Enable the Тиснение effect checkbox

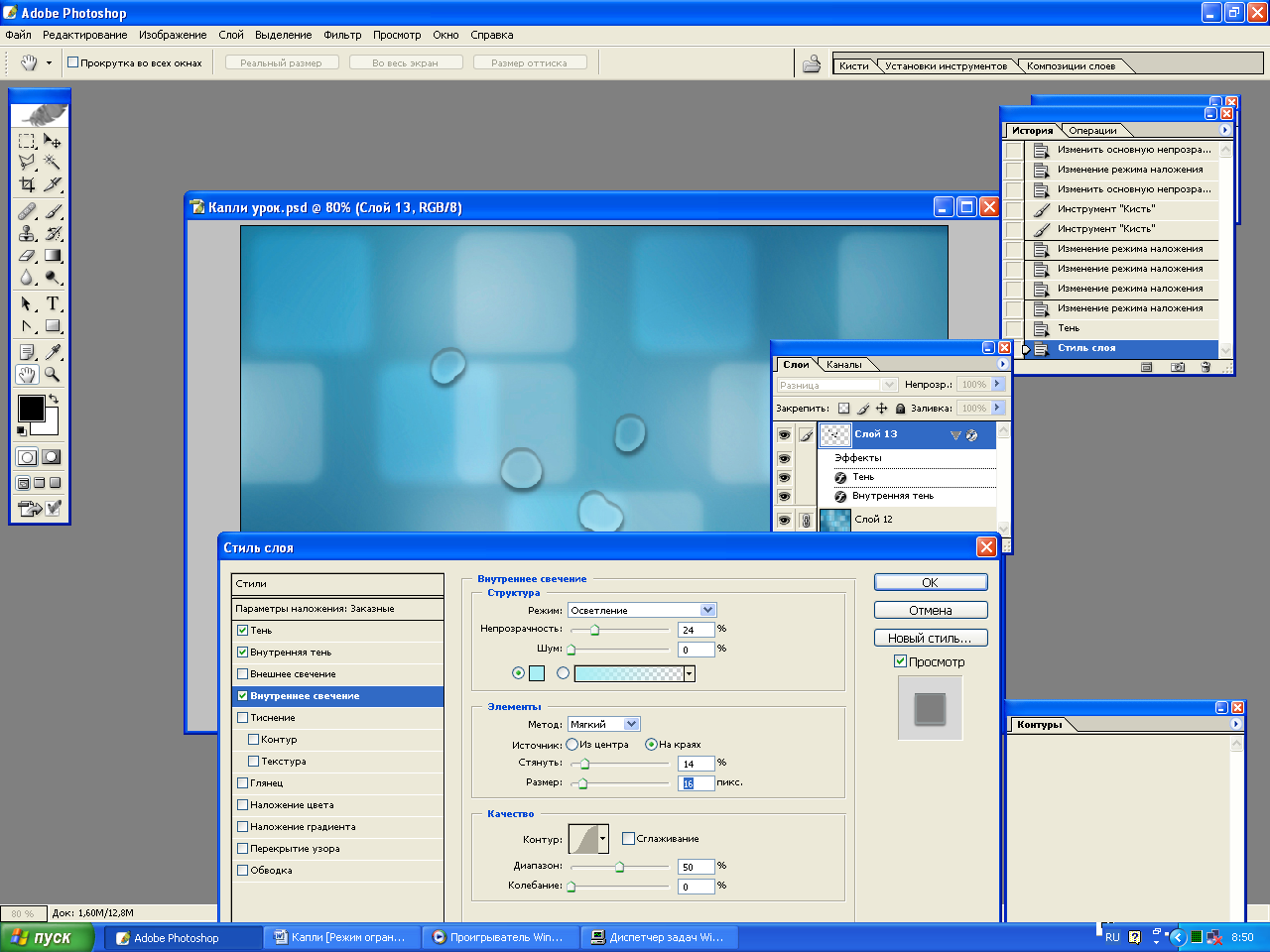click(243, 718)
